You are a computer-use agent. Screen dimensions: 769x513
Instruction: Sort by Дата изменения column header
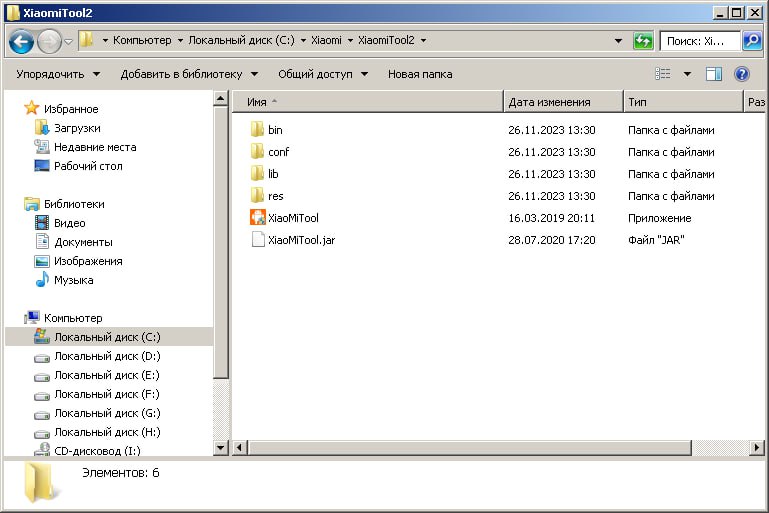tap(564, 102)
